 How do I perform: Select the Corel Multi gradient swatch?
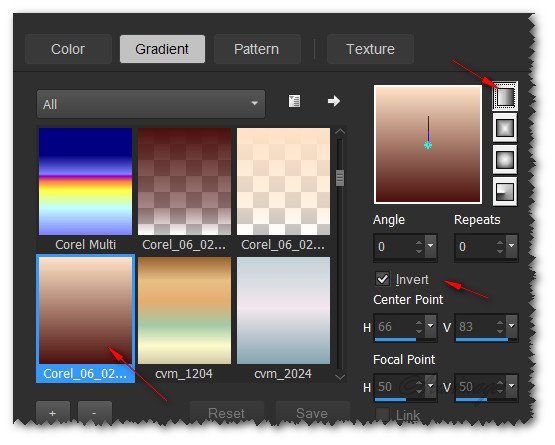pos(86,182)
